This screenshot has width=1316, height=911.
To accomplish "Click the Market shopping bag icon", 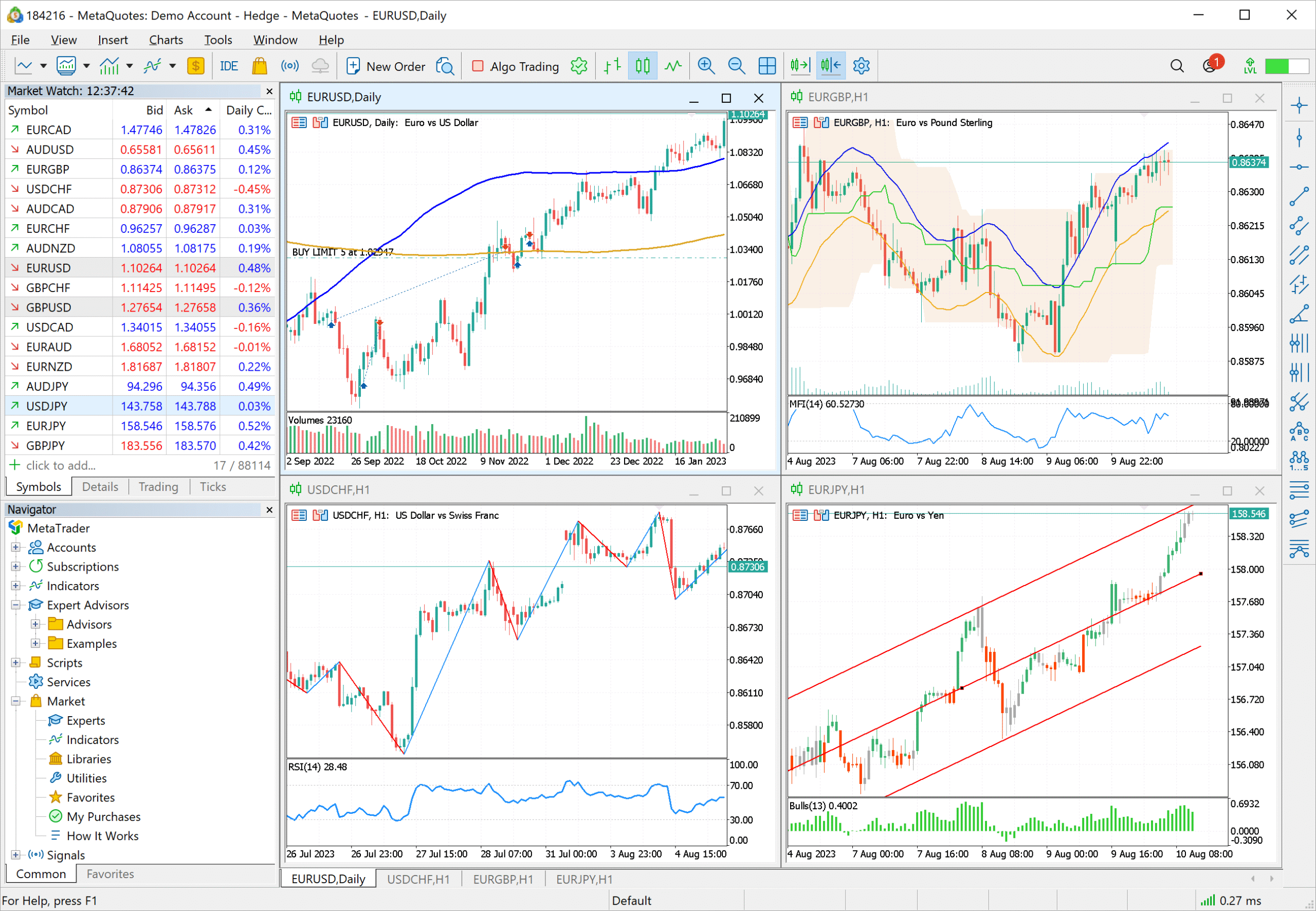I will pos(260,66).
